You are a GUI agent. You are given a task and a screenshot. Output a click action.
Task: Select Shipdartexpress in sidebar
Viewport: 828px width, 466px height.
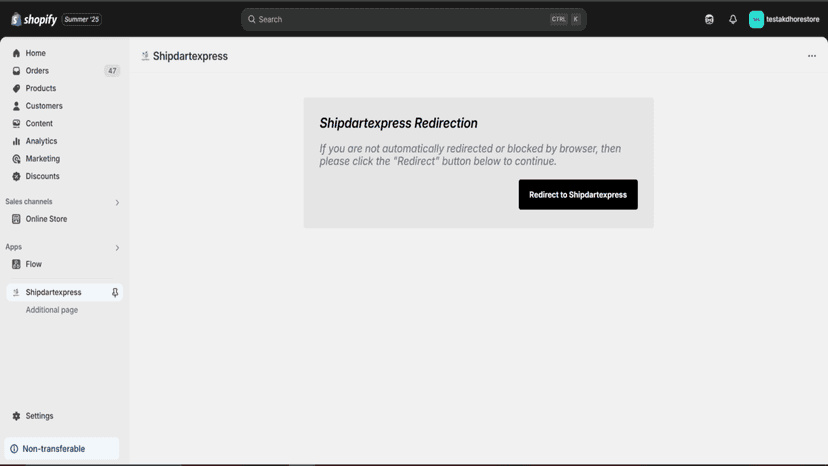(x=64, y=292)
